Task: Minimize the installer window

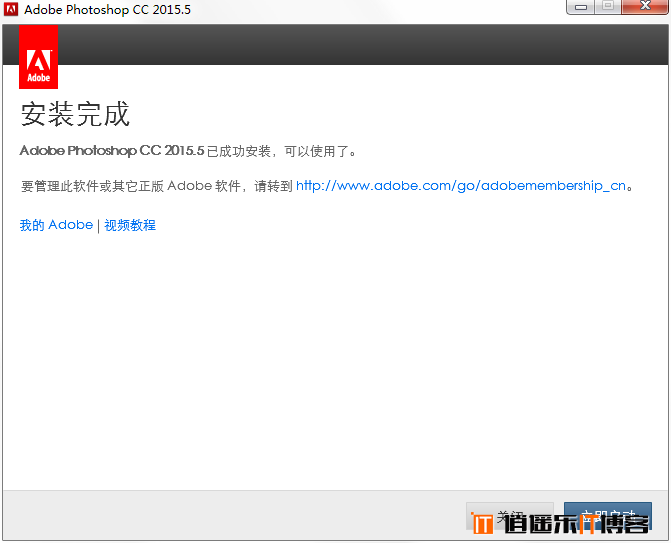Action: [580, 7]
